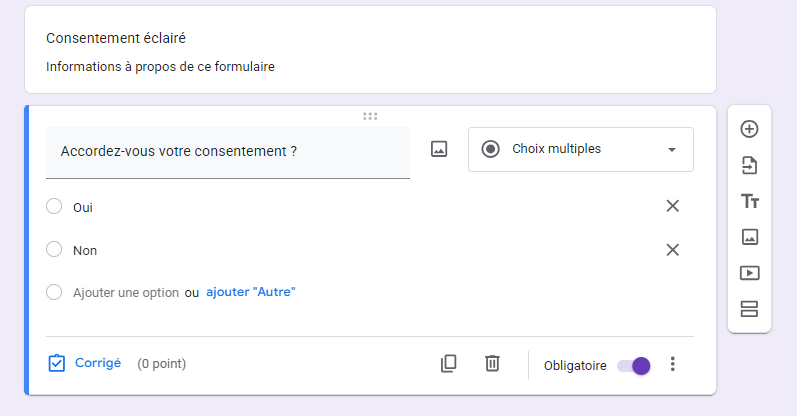Remove the Non option
Screen dimensions: 797x416
click(673, 250)
